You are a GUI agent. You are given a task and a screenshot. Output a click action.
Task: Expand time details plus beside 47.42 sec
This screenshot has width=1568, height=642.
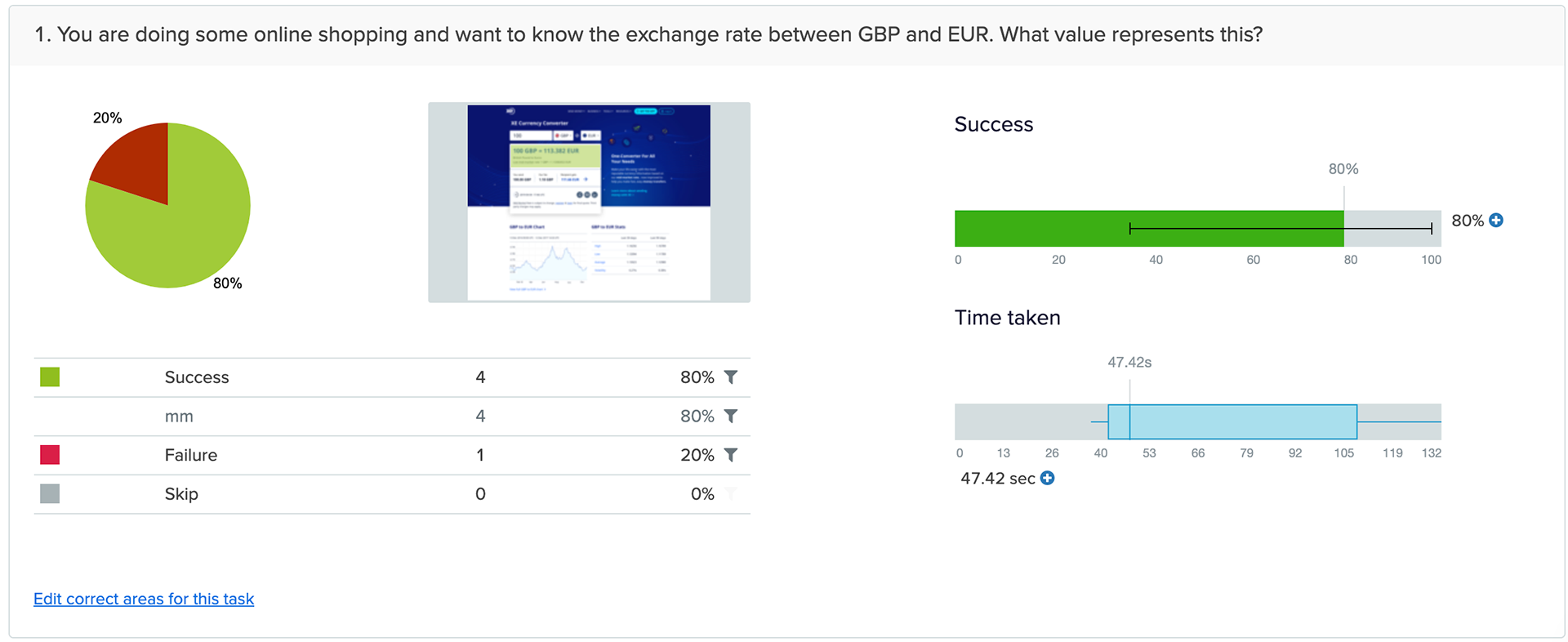click(x=1047, y=479)
